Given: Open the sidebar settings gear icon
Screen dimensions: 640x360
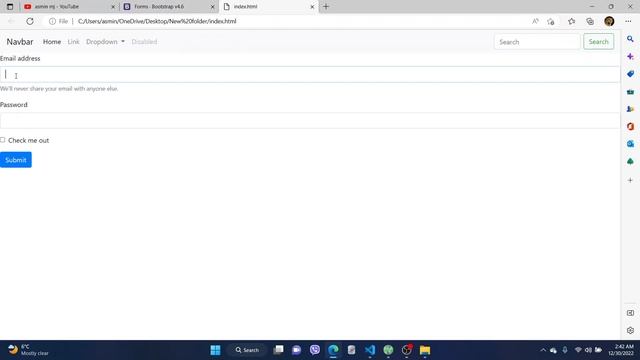Looking at the screenshot, I should [630, 331].
